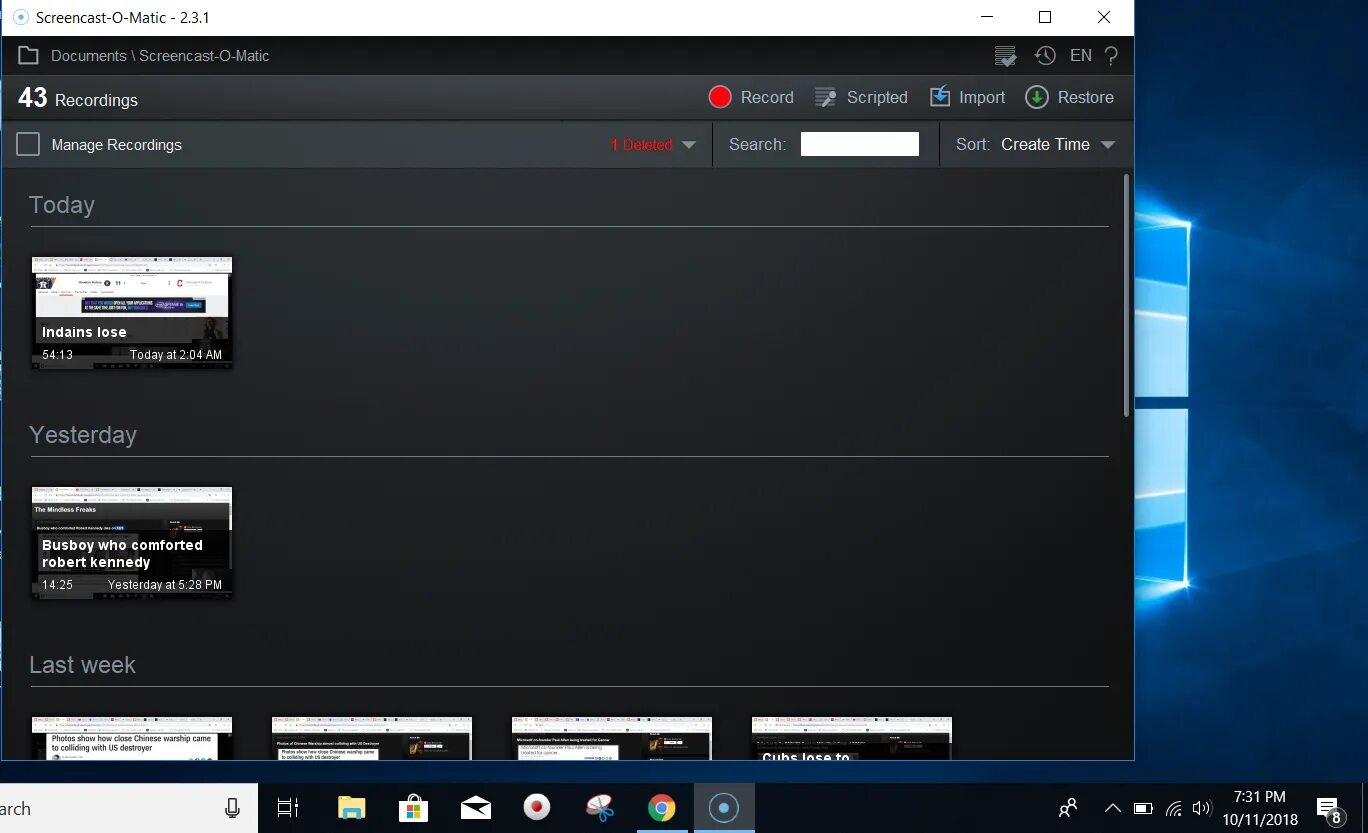
Task: Open the People icon in the tray
Action: point(1069,808)
